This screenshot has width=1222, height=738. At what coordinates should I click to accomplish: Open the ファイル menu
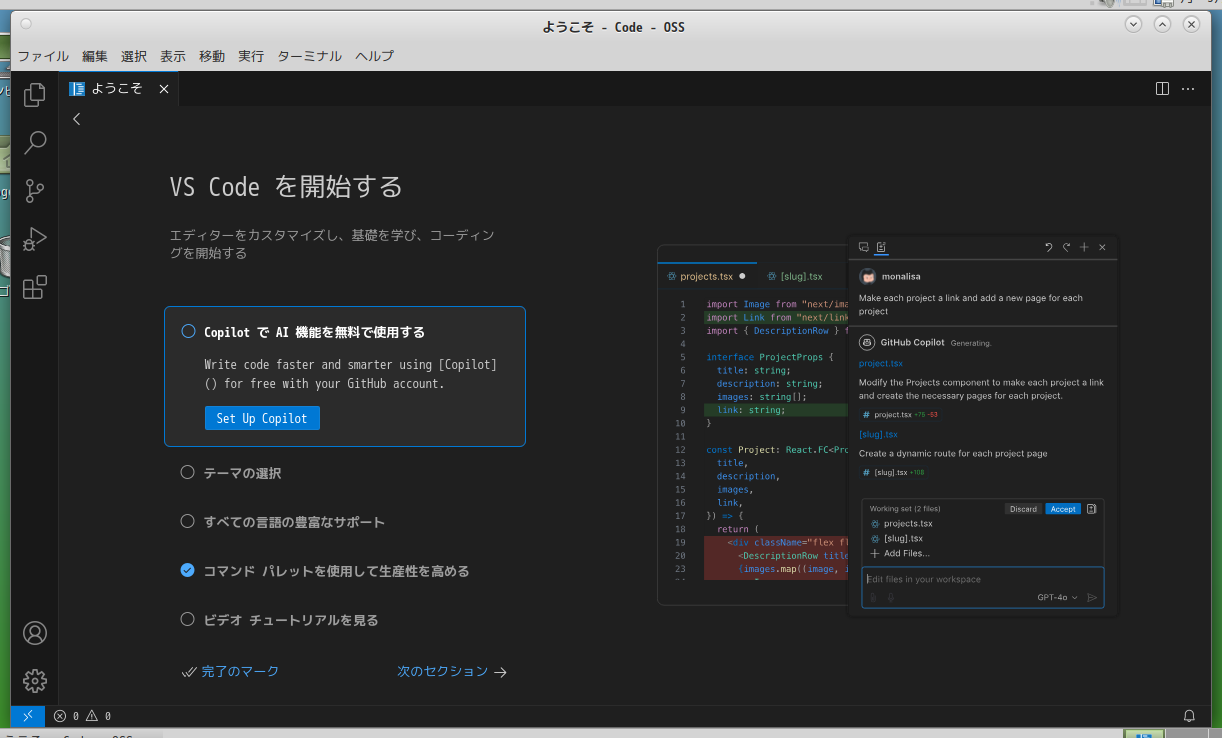(44, 56)
